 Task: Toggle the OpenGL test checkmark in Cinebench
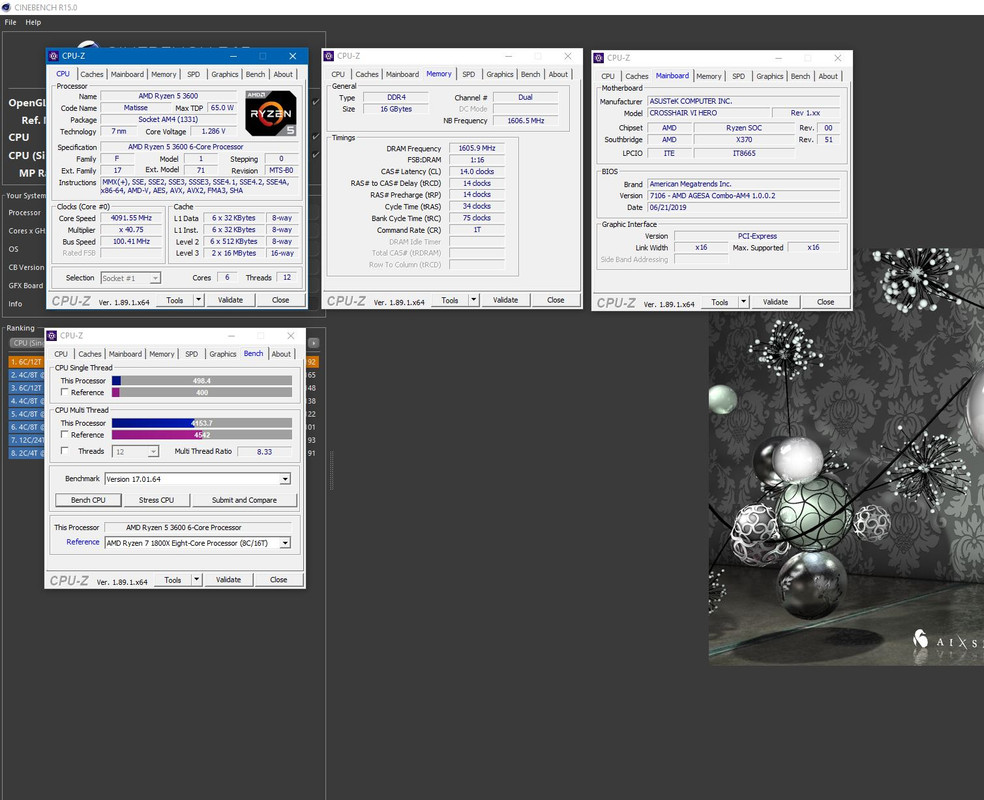point(316,102)
